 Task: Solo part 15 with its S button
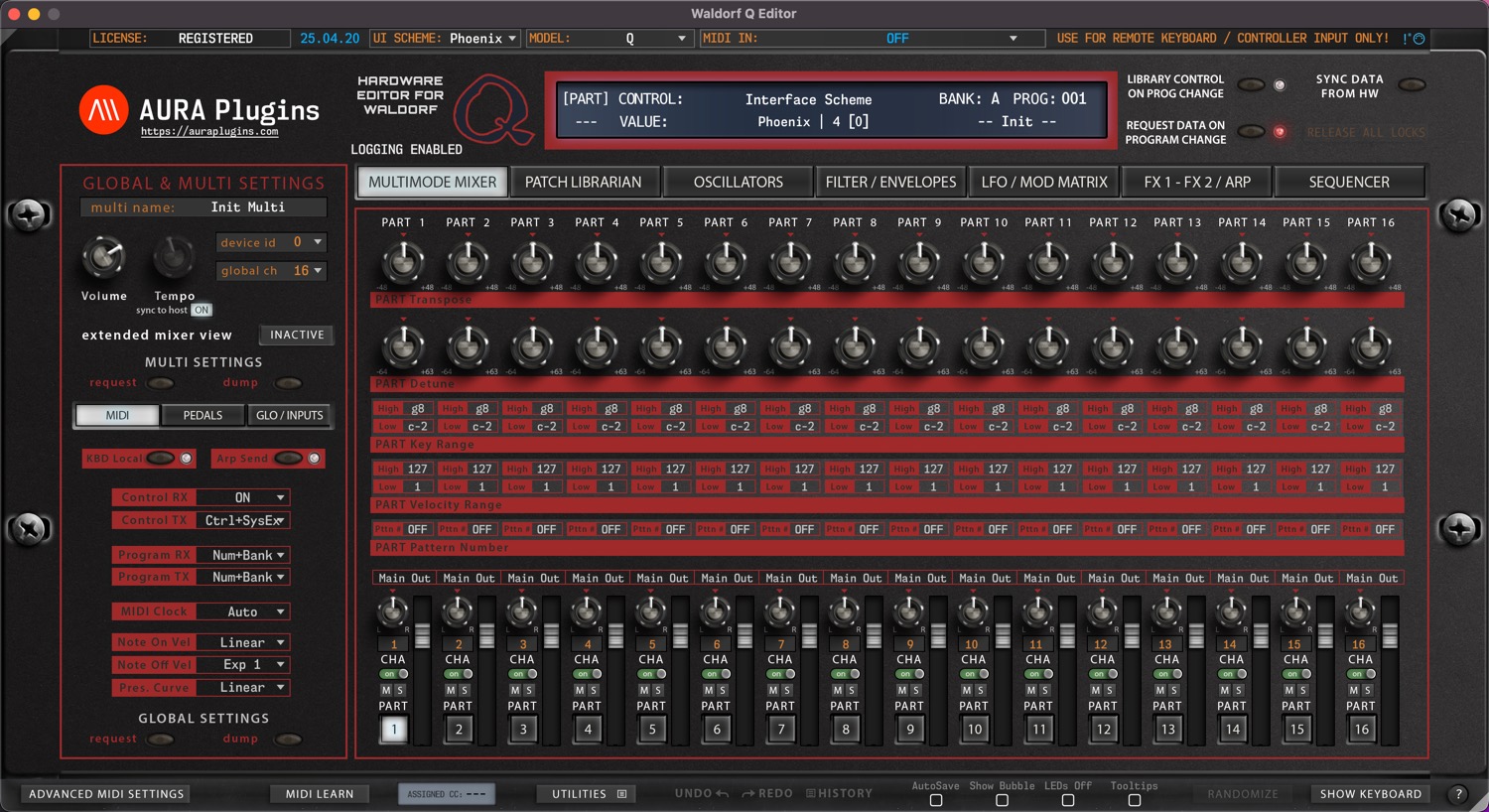point(1303,690)
